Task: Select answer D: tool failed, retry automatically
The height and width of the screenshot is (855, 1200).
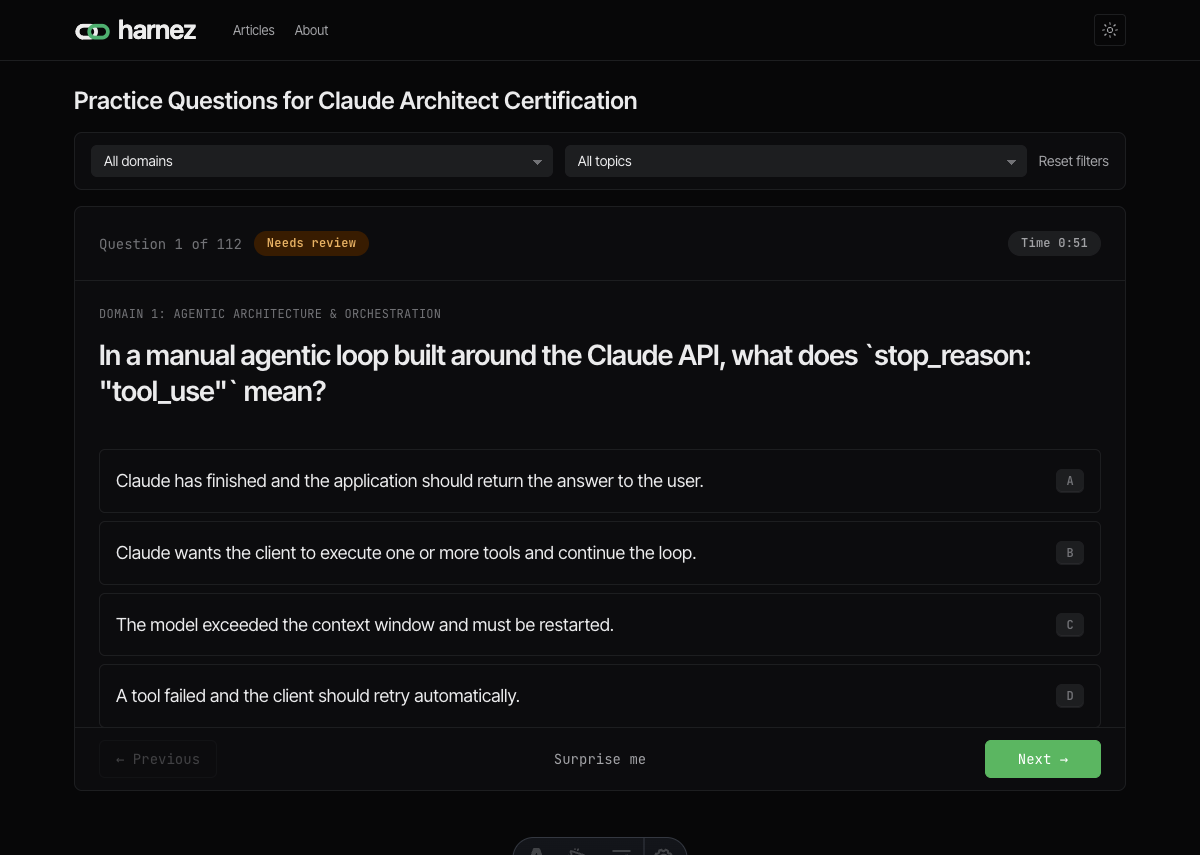Action: tap(600, 696)
